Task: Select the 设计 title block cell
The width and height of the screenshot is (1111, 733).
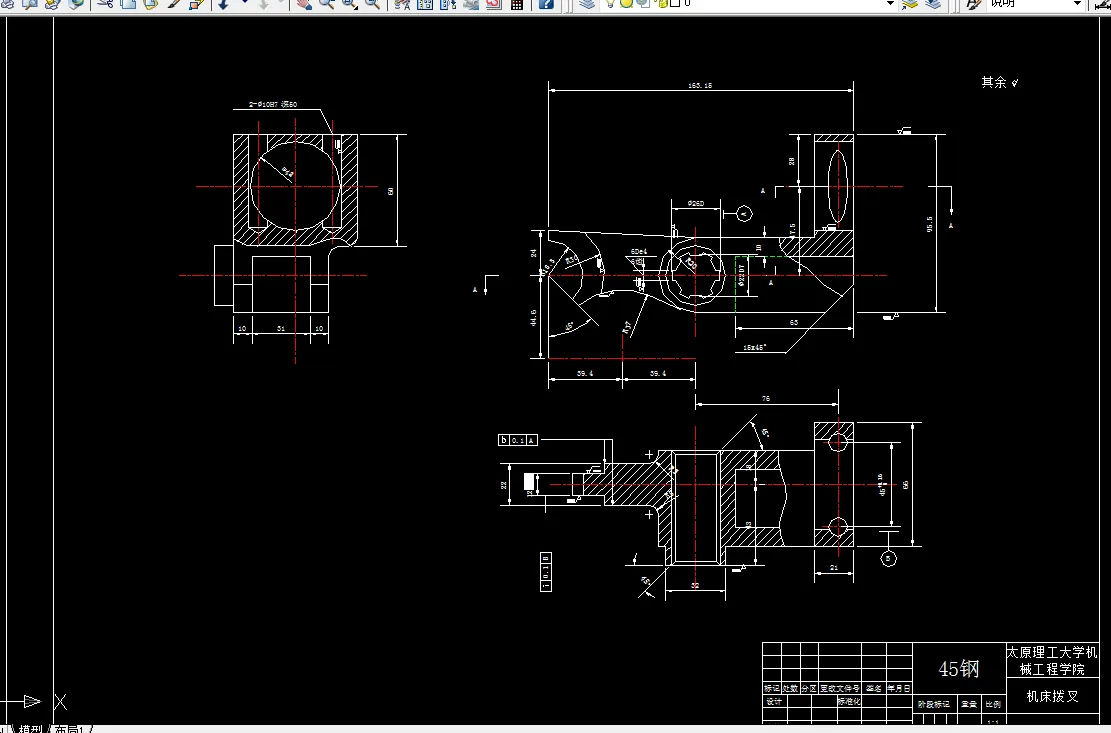Action: click(x=774, y=702)
